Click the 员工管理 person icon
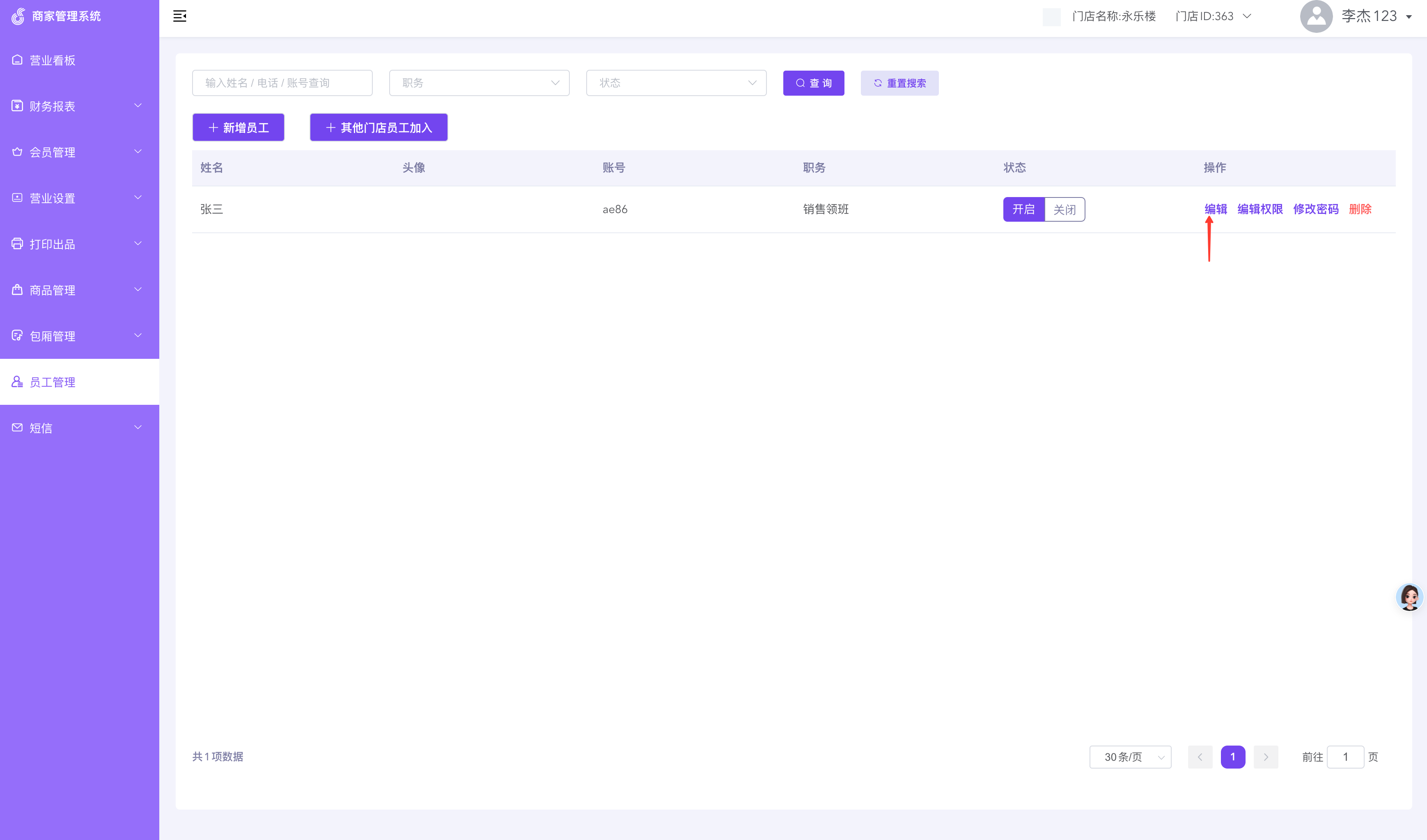The height and width of the screenshot is (840, 1427). (x=17, y=382)
